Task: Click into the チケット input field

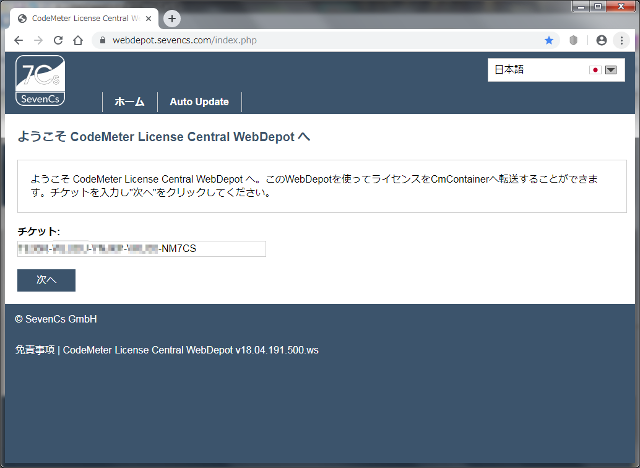Action: click(141, 249)
